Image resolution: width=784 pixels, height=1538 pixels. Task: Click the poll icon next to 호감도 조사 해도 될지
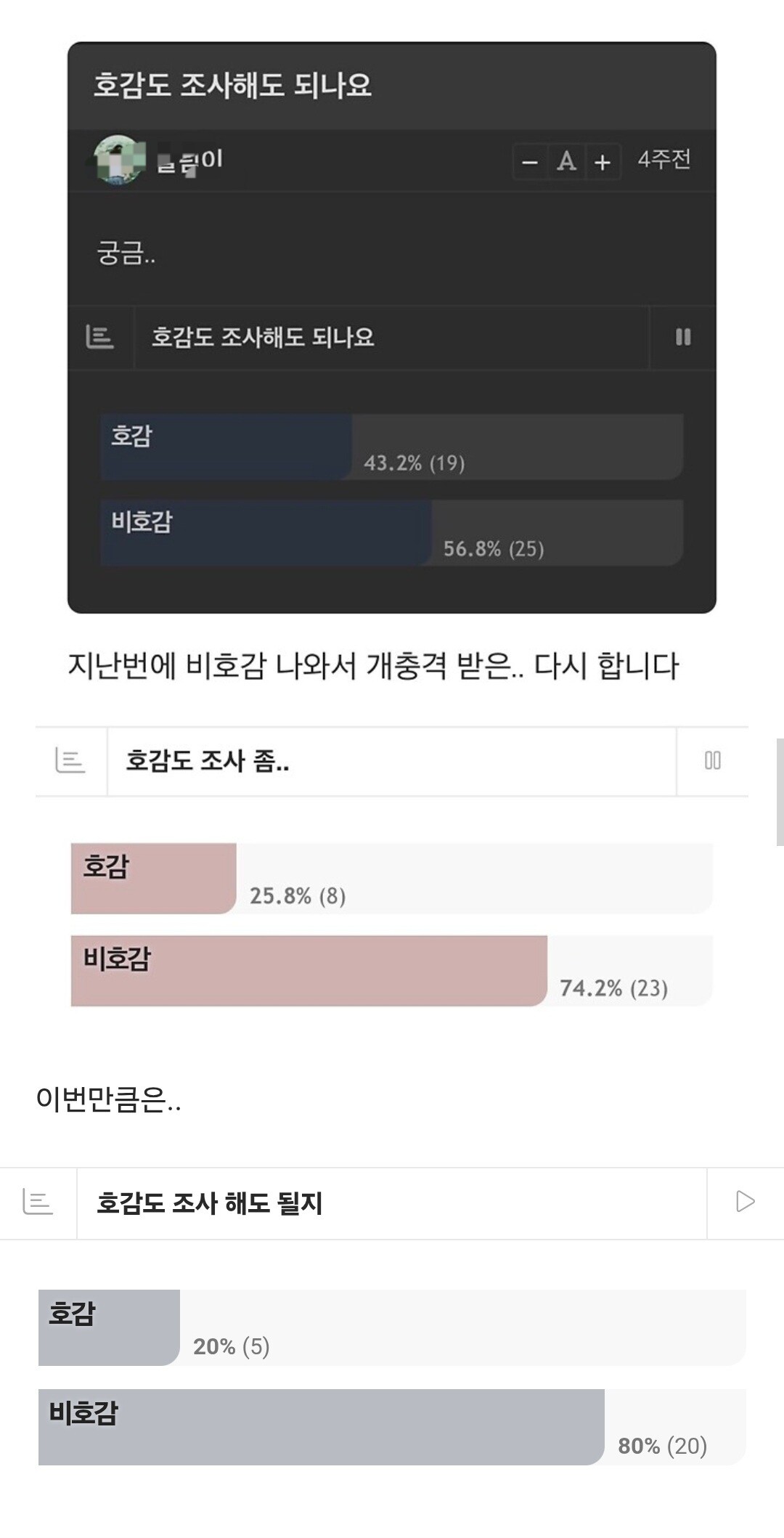(38, 1202)
